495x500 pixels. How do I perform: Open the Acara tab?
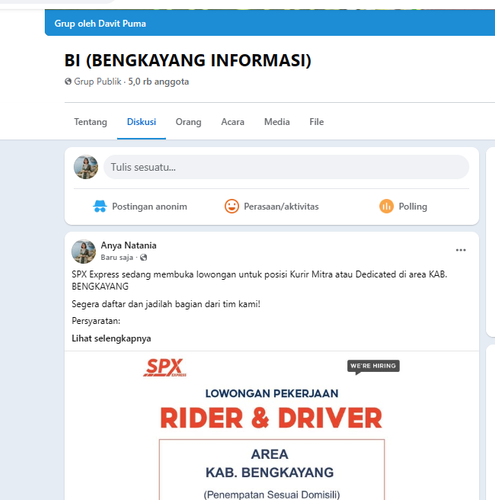[x=233, y=122]
